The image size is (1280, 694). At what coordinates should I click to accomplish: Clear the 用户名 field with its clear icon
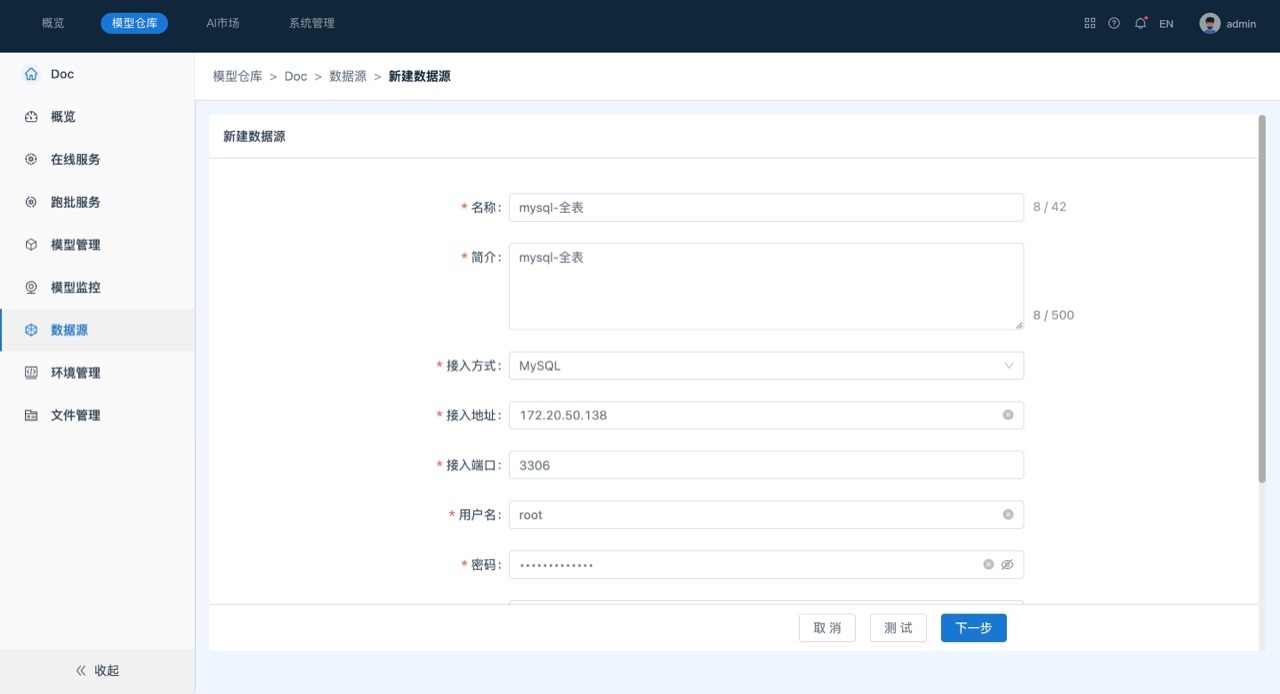click(x=1008, y=515)
